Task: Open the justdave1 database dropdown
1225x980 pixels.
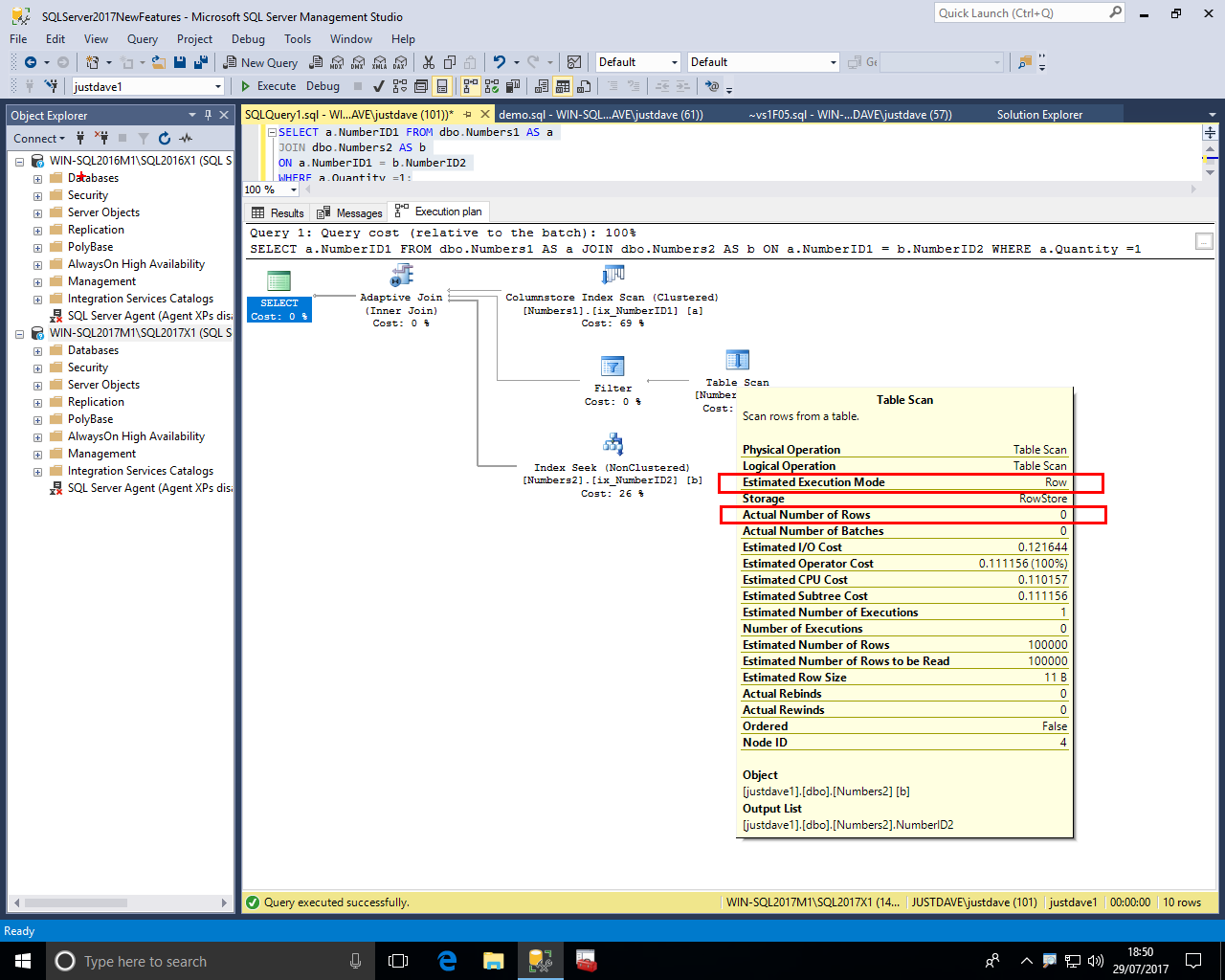Action: coord(218,87)
